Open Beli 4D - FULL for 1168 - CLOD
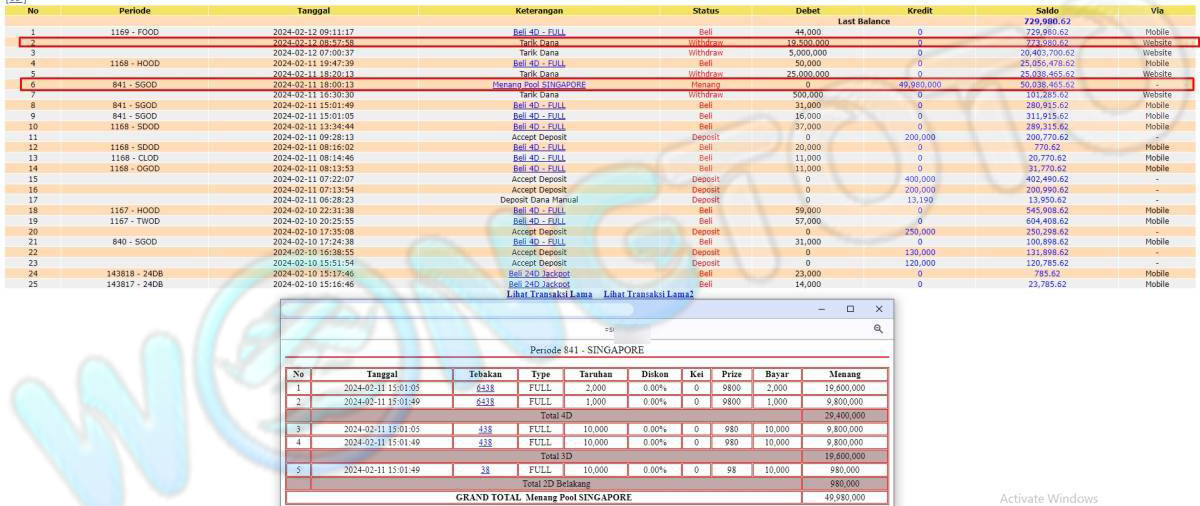This screenshot has height=506, width=1200. click(539, 158)
